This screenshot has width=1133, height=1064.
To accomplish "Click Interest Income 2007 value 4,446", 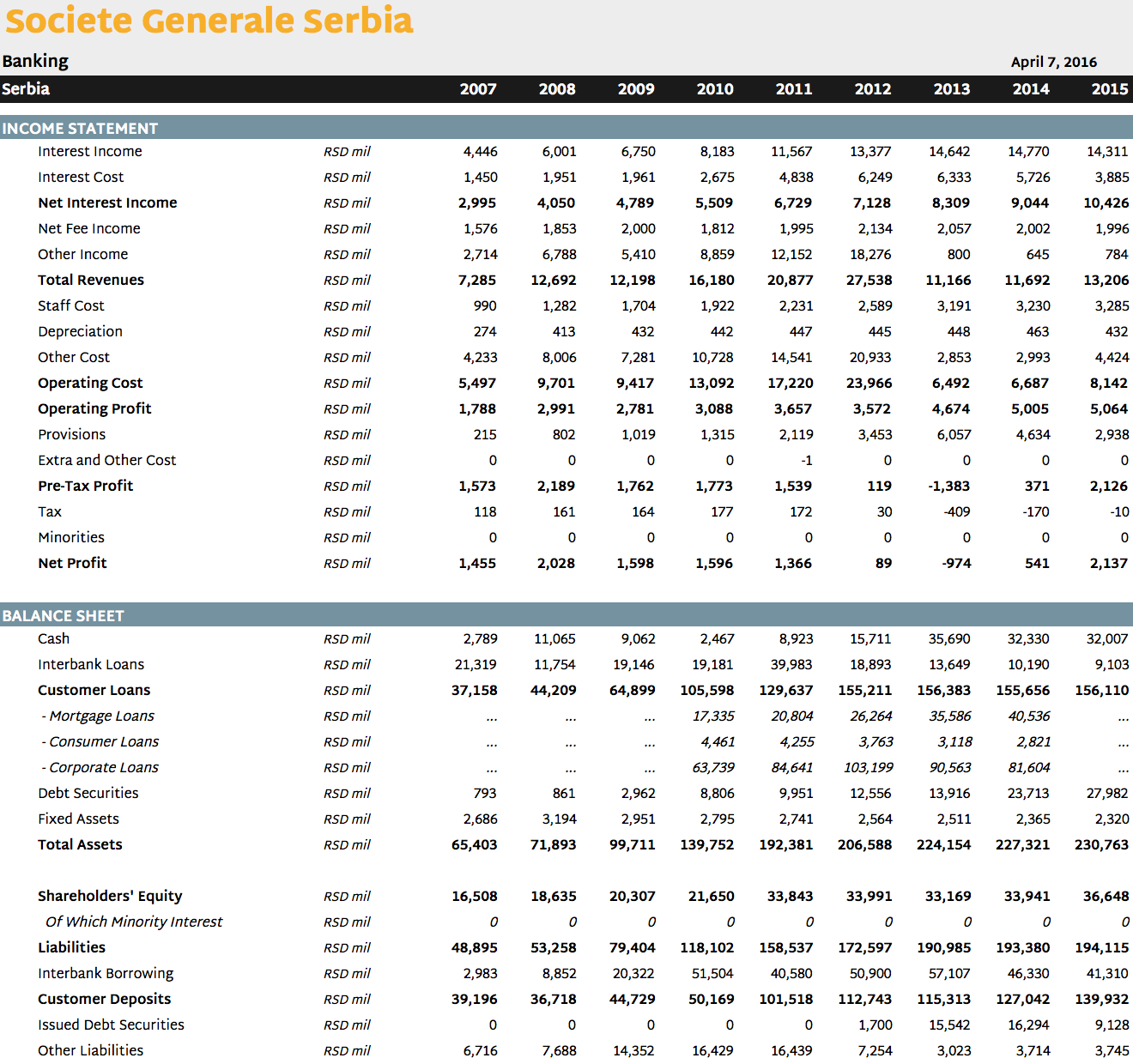I will [481, 152].
